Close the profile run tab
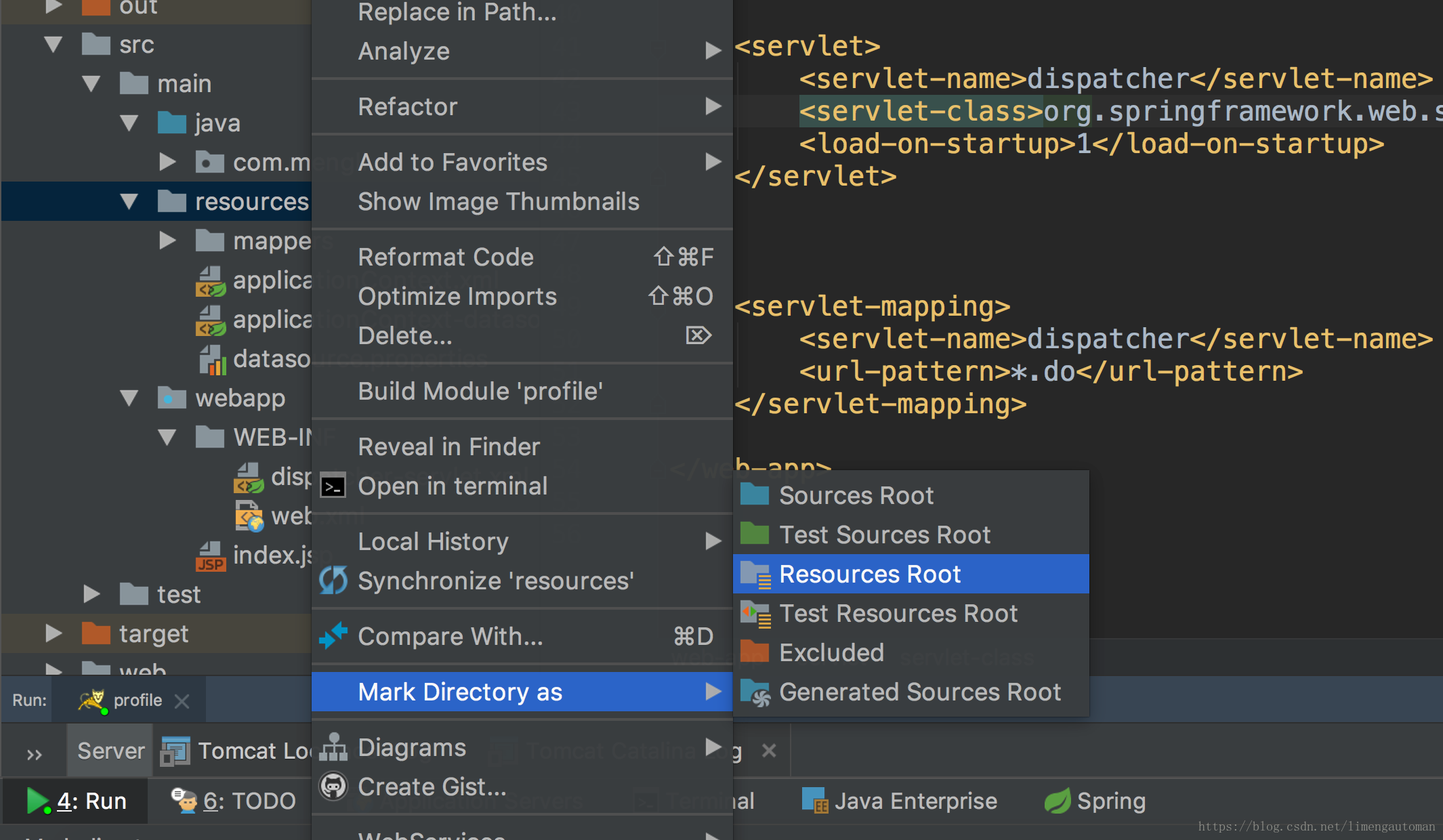1443x840 pixels. pyautogui.click(x=182, y=700)
